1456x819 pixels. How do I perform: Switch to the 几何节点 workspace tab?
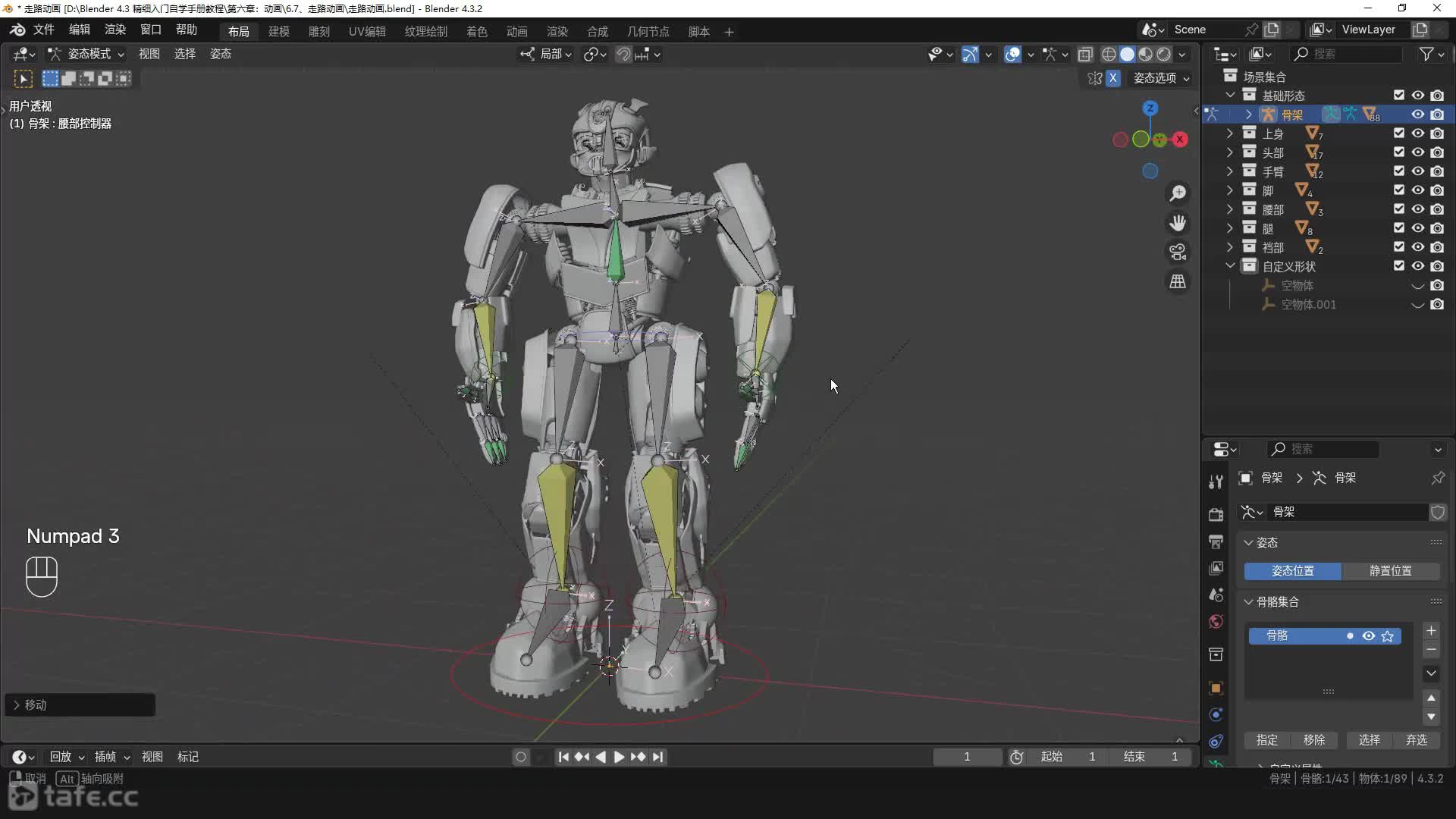click(648, 31)
